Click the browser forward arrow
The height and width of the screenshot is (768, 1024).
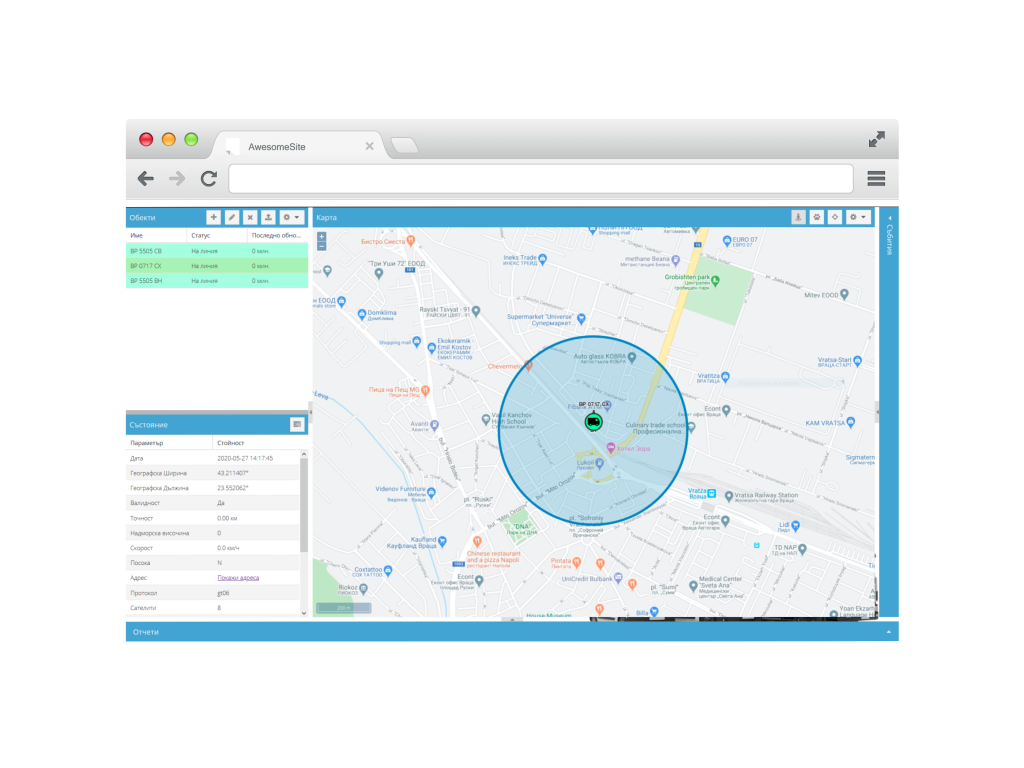coord(177,178)
